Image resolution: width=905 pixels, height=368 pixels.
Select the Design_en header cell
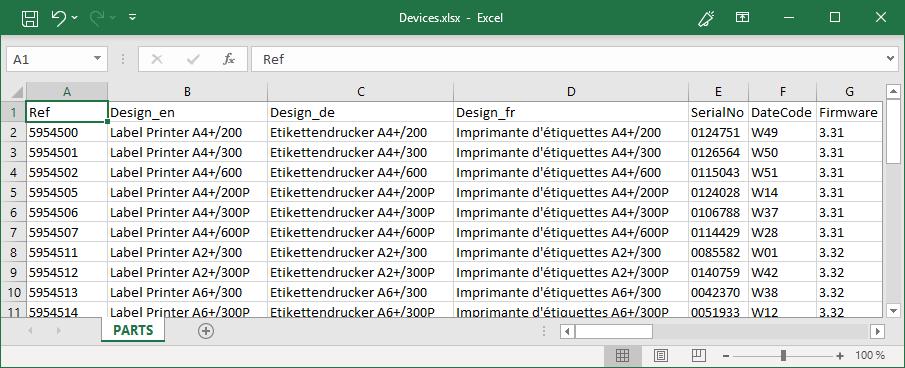tap(188, 112)
